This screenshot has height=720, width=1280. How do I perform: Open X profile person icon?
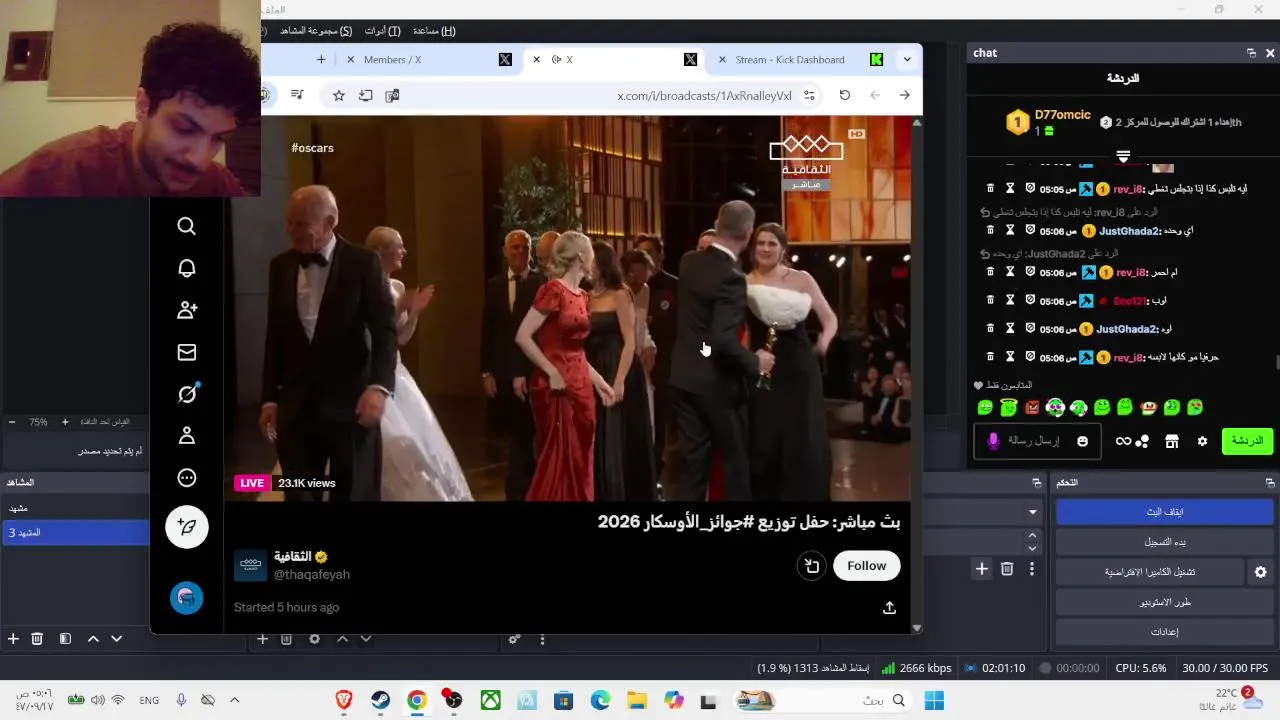coord(187,436)
